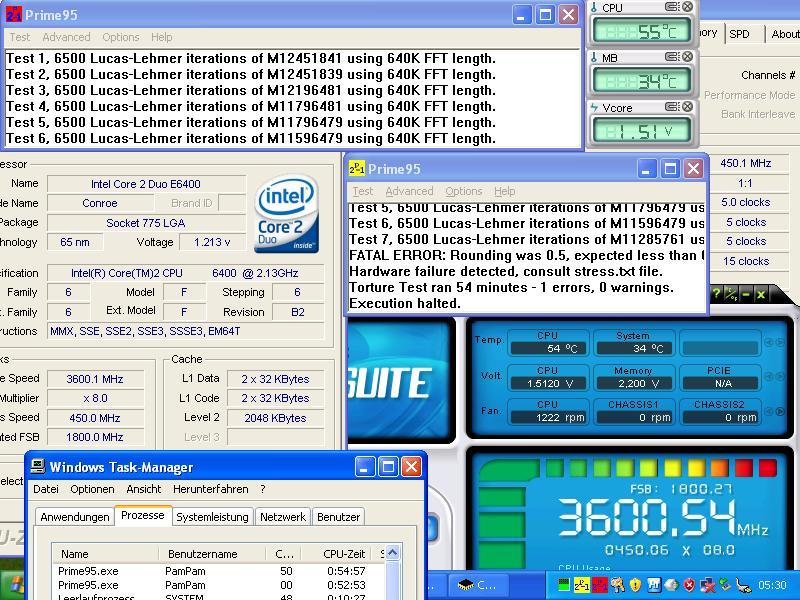Open the Herunterfahren menu in Task-Manager
This screenshot has width=800, height=600.
[211, 489]
